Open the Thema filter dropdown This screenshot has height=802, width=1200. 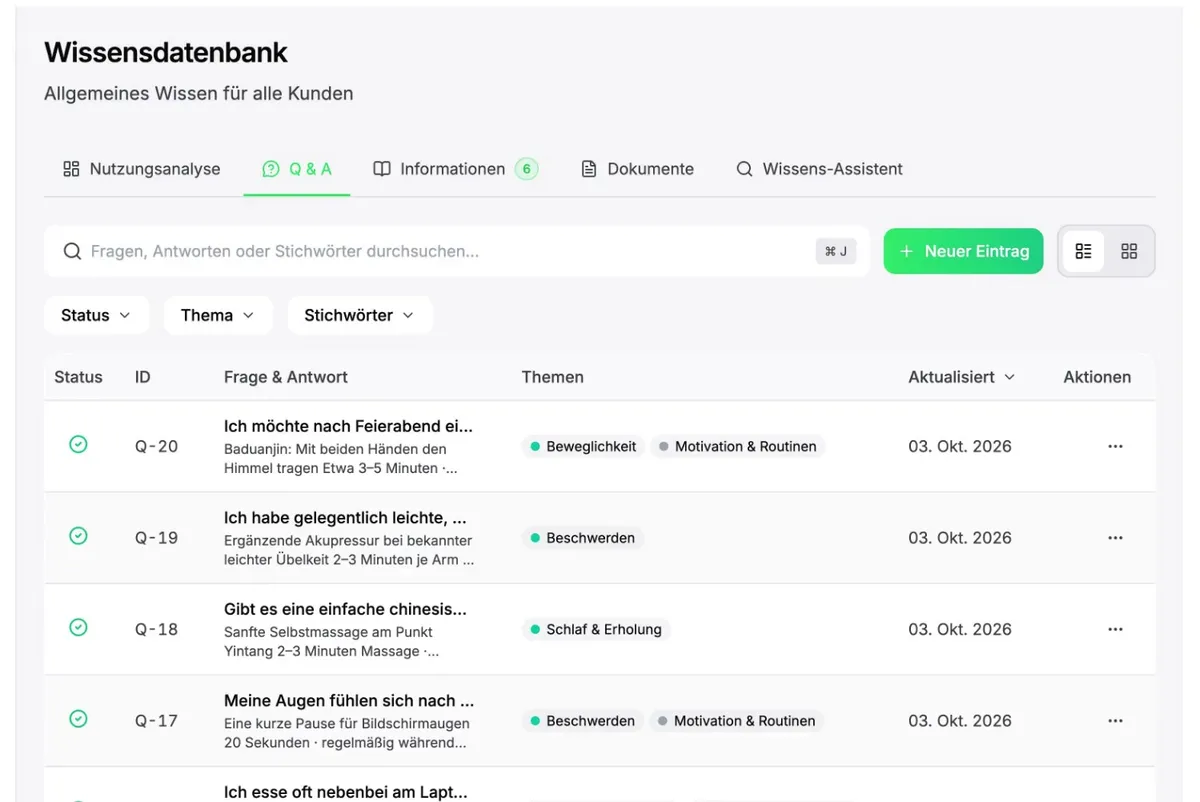click(x=217, y=315)
